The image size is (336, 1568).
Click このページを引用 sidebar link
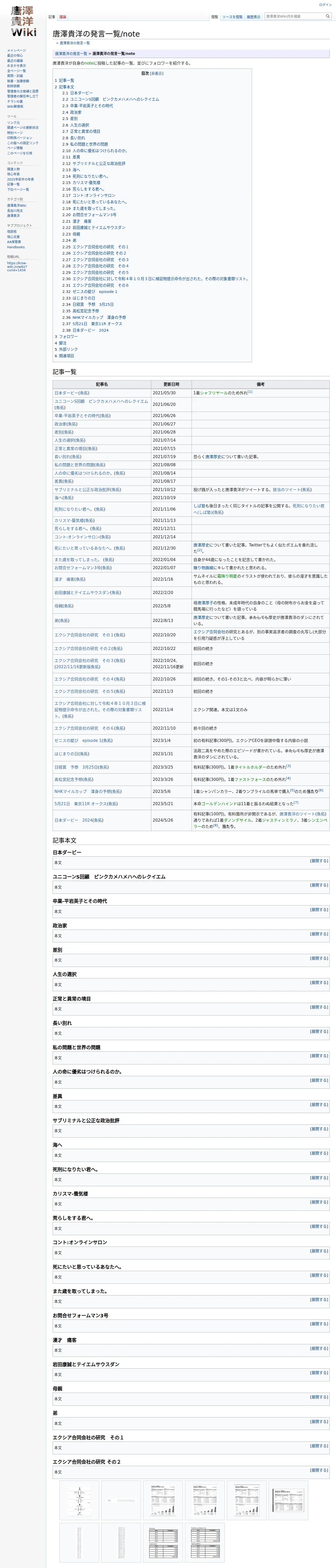20,153
